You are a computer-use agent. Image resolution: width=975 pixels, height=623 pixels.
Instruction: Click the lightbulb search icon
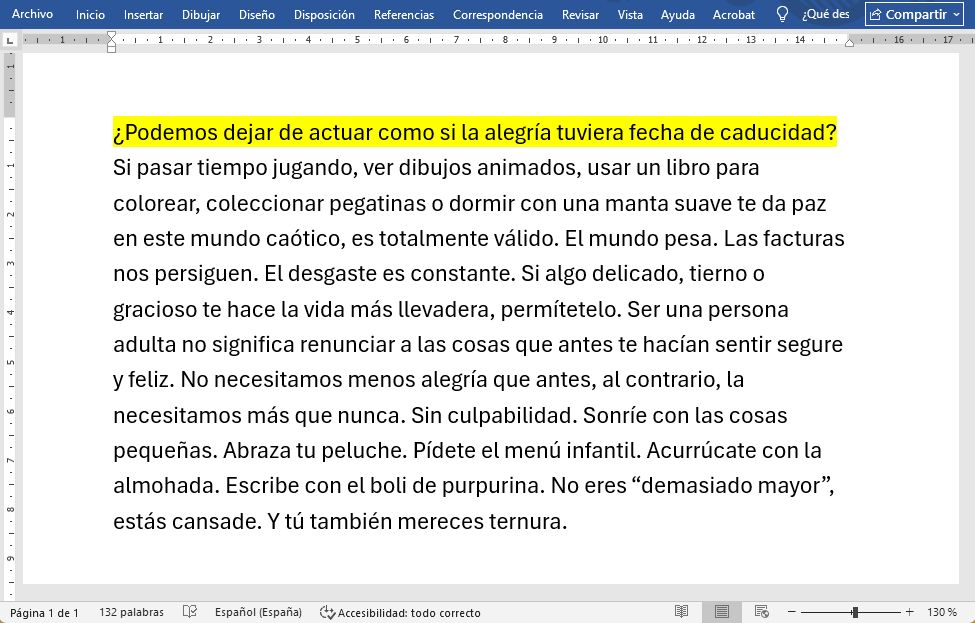click(x=781, y=14)
